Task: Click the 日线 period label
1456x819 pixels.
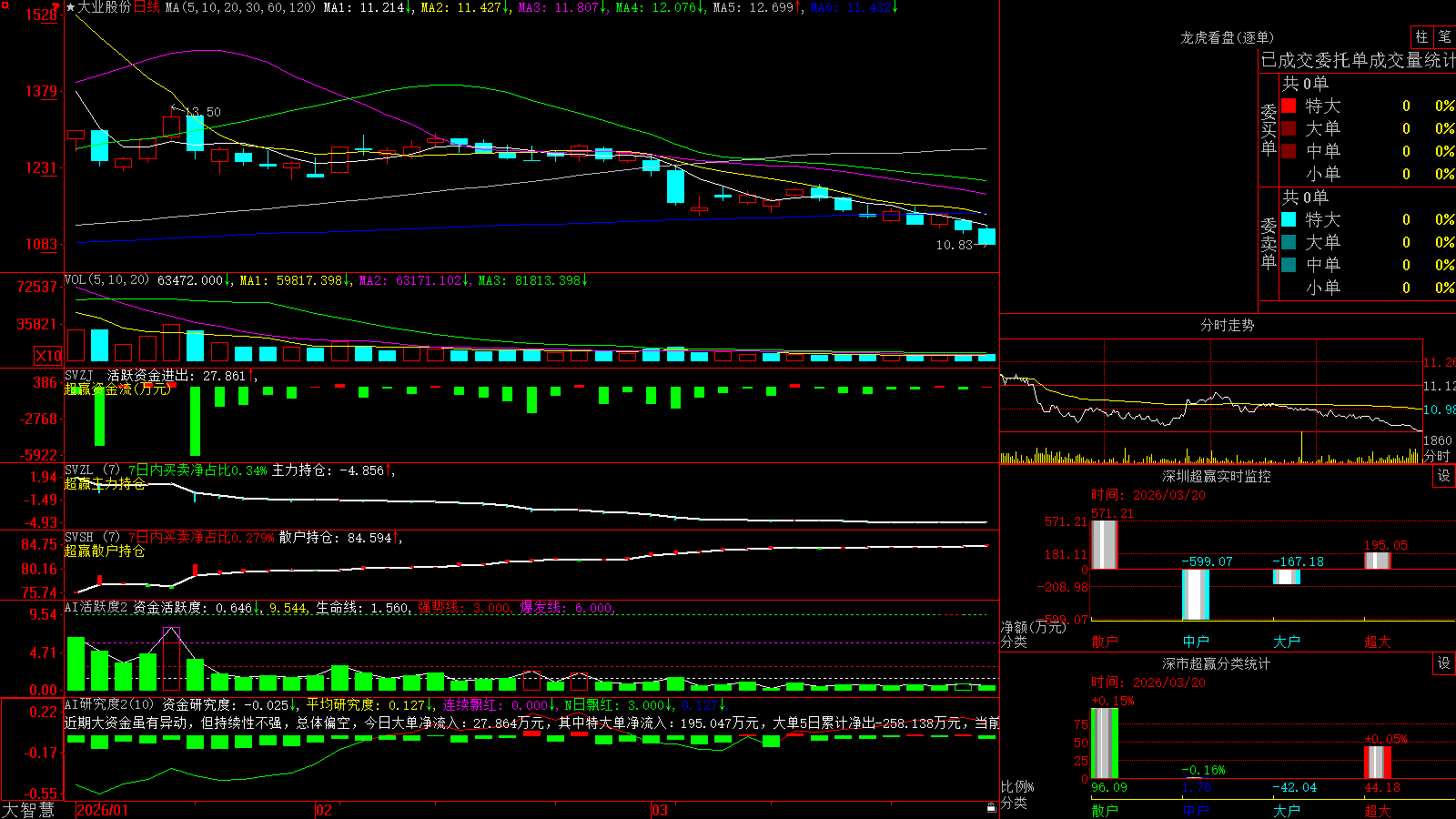Action: 147,7
